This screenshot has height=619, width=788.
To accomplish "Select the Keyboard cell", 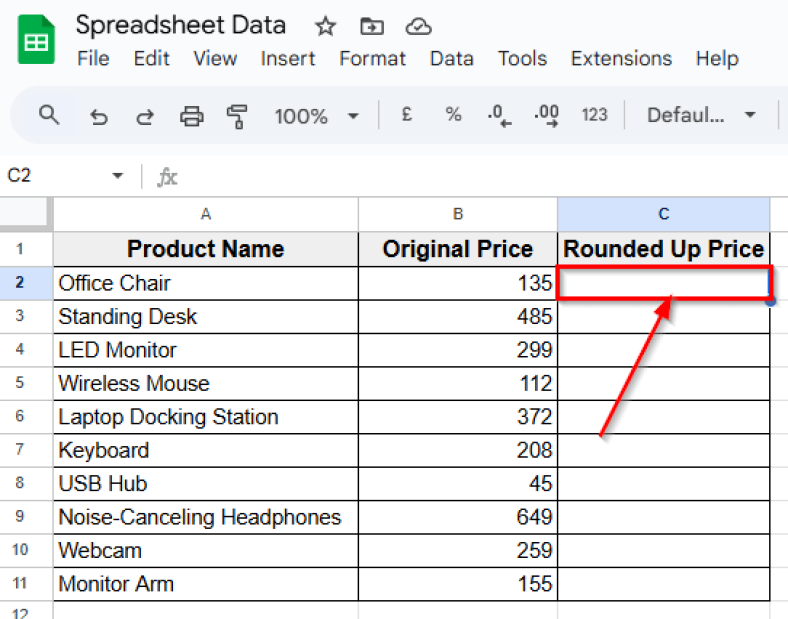I will (206, 450).
